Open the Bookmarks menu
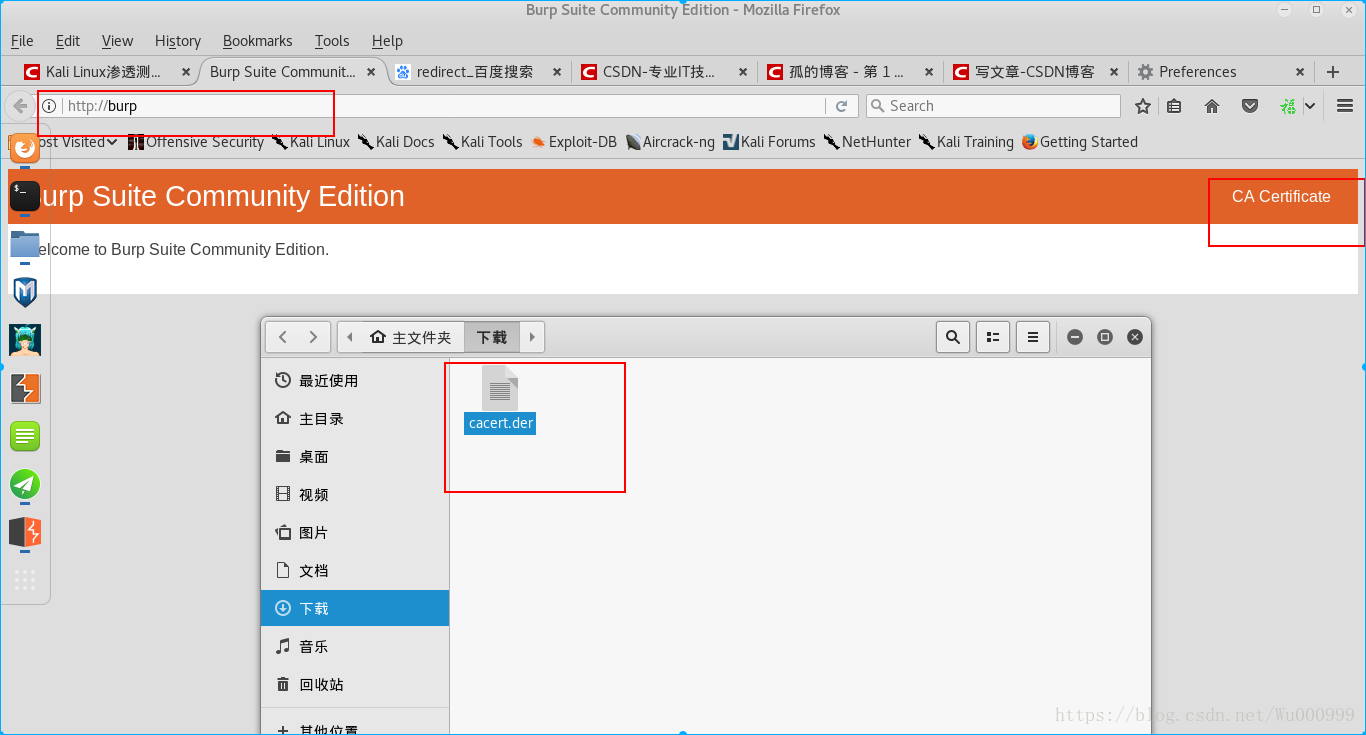The height and width of the screenshot is (735, 1366). [258, 41]
